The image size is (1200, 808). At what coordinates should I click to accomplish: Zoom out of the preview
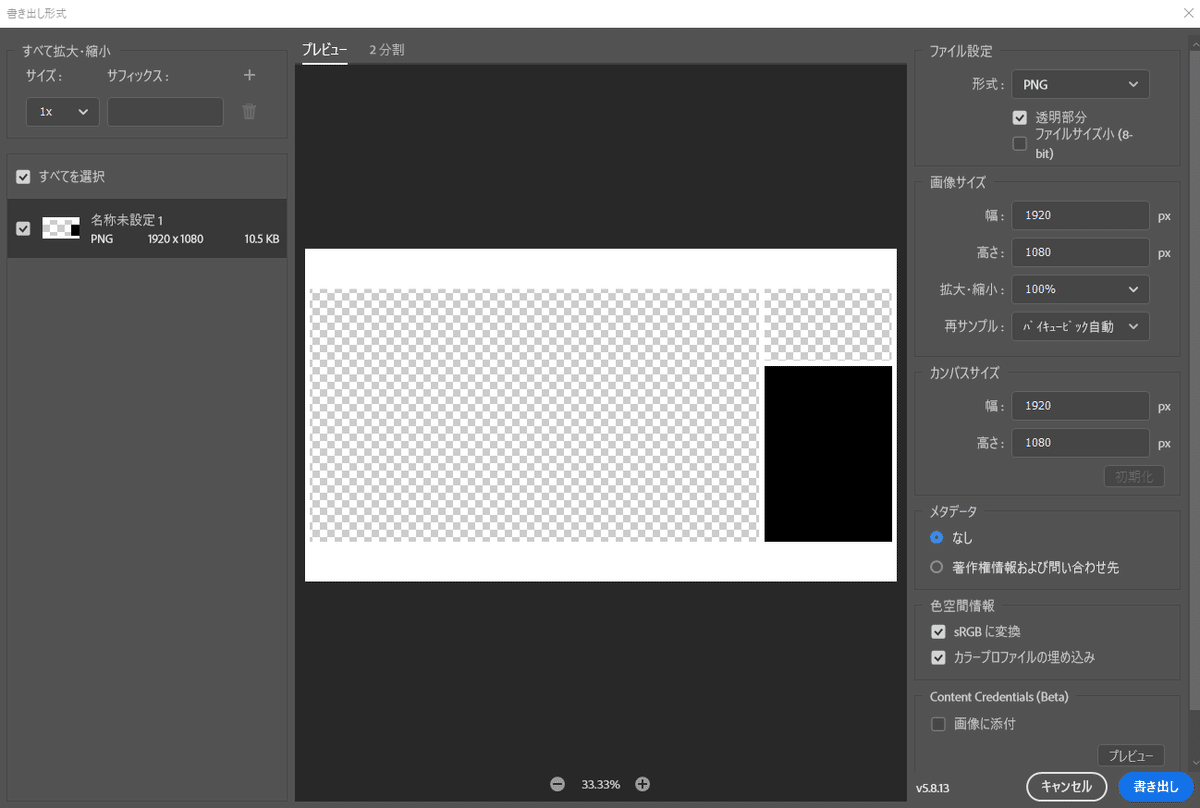click(557, 784)
